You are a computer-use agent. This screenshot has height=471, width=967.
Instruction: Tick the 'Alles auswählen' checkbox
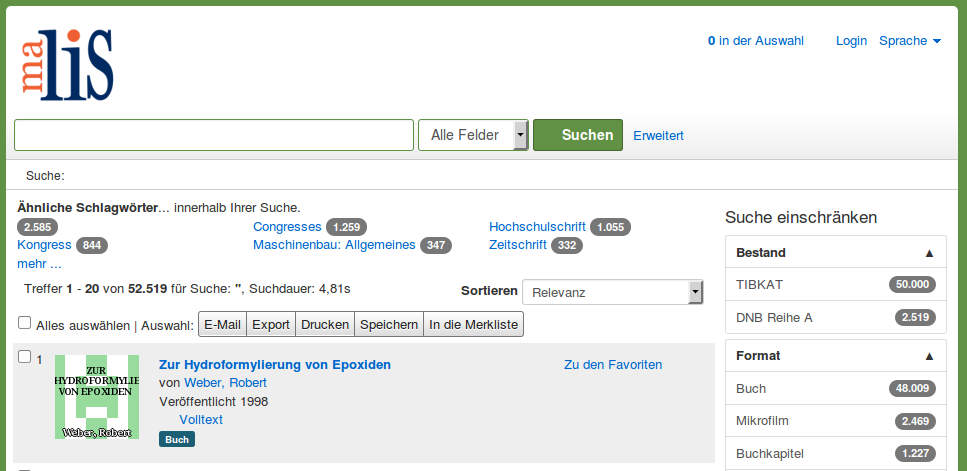(x=25, y=323)
